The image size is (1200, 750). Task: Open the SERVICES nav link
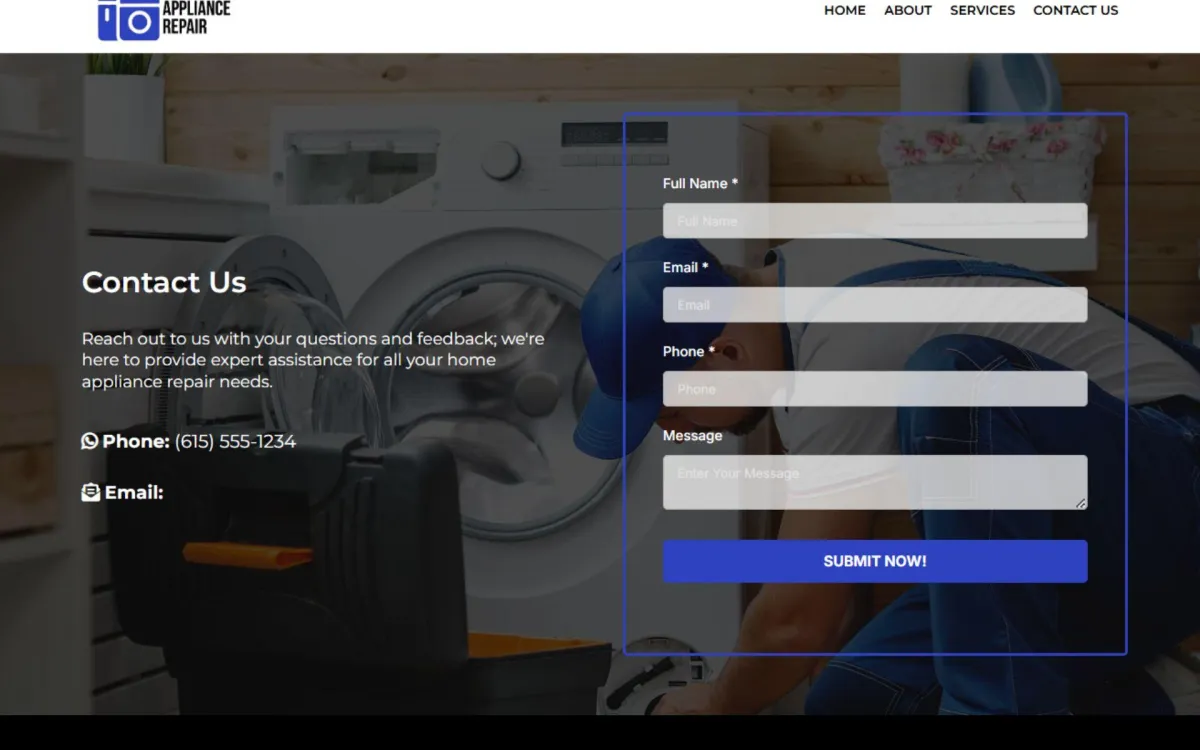[982, 10]
